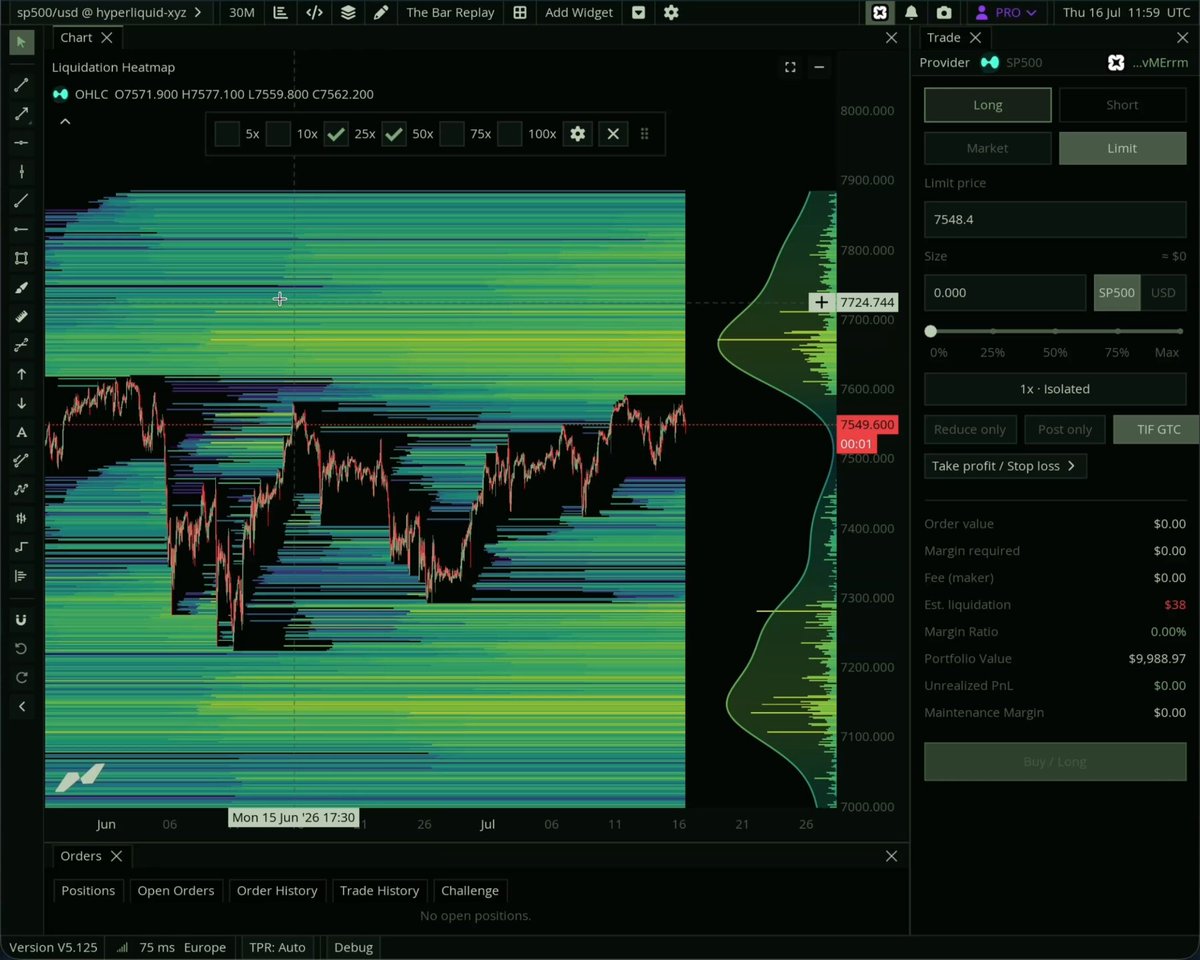Select the up arrow marker tool
Screen dimensions: 1200x960
21,374
